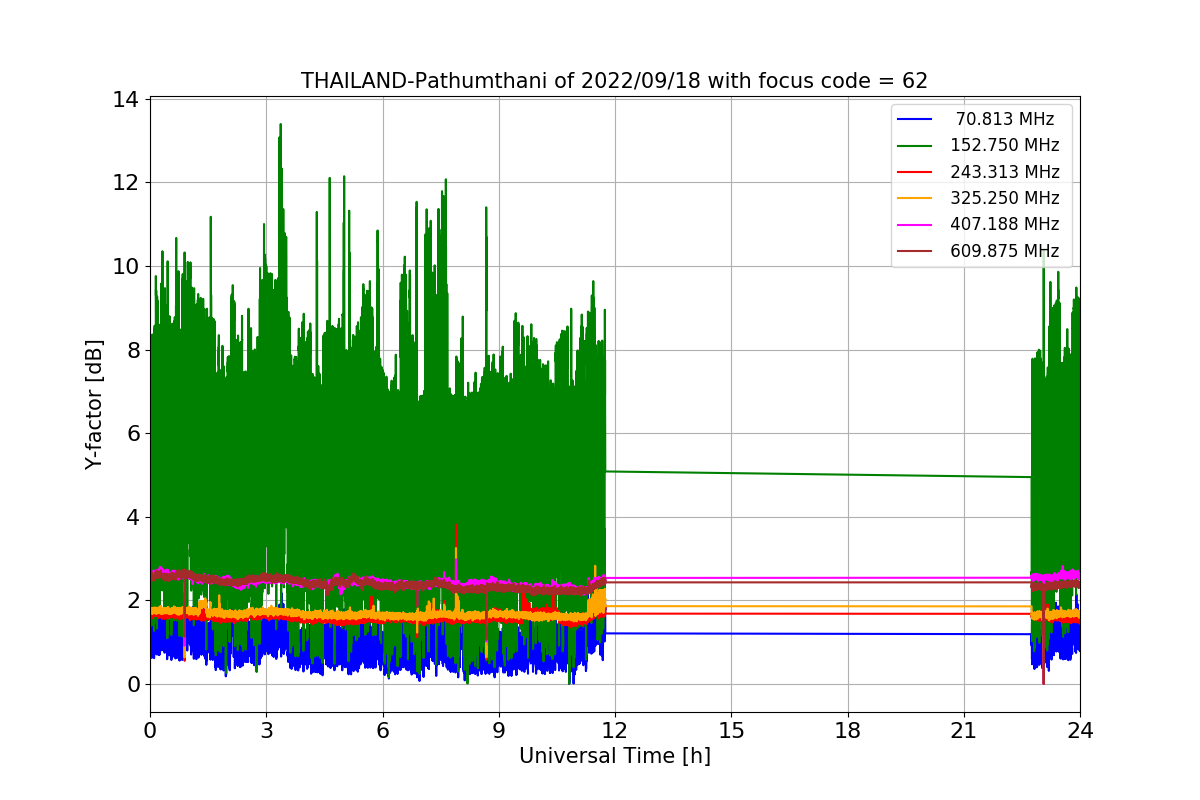The image size is (1200, 800).
Task: Click x-axis tick label 9
Action: (x=499, y=731)
